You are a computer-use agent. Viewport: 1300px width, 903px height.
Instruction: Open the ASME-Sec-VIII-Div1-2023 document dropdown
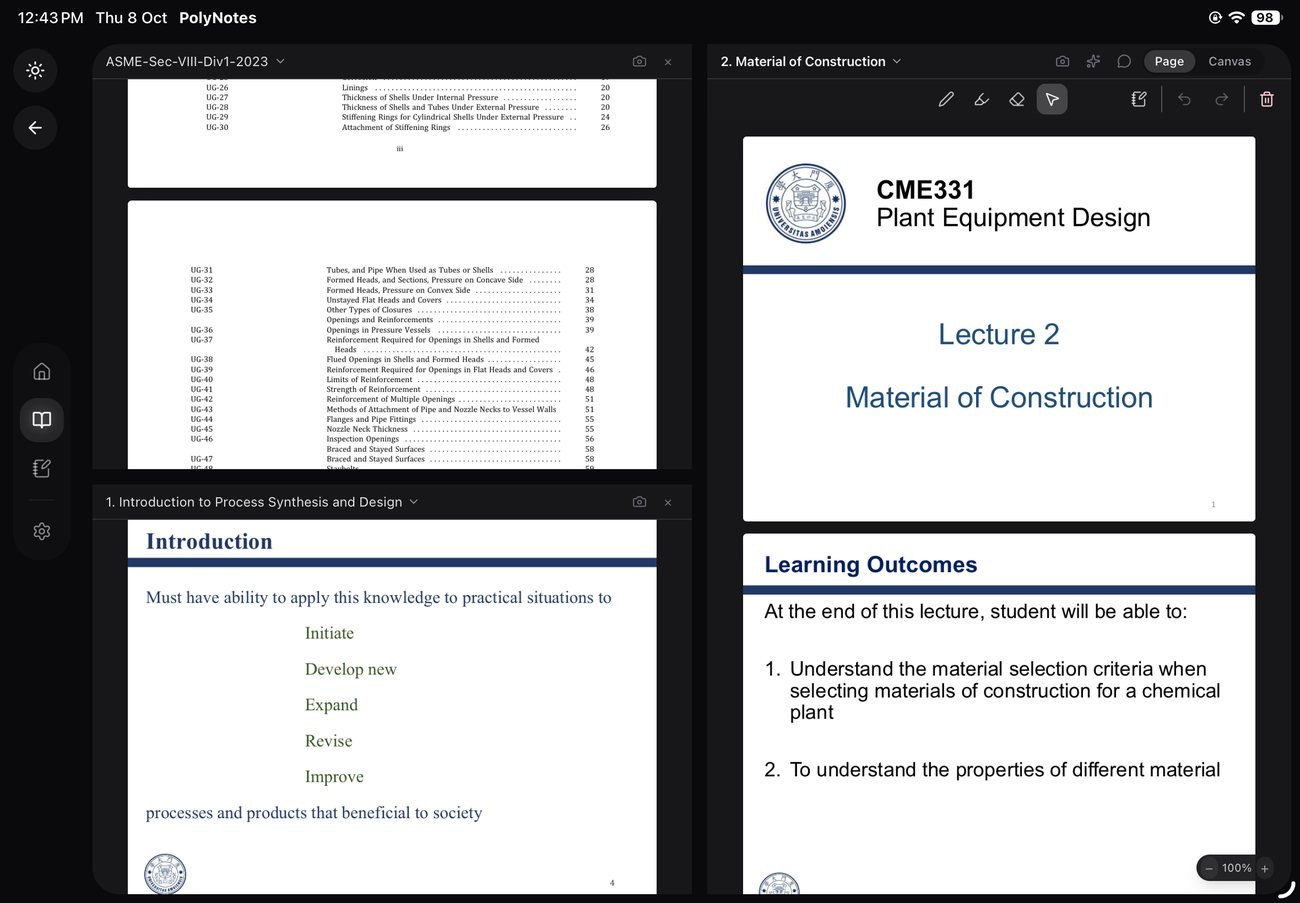click(196, 61)
